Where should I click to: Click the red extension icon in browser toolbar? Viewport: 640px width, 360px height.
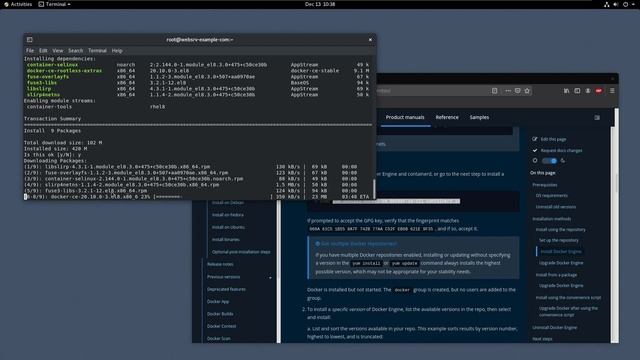[599, 91]
